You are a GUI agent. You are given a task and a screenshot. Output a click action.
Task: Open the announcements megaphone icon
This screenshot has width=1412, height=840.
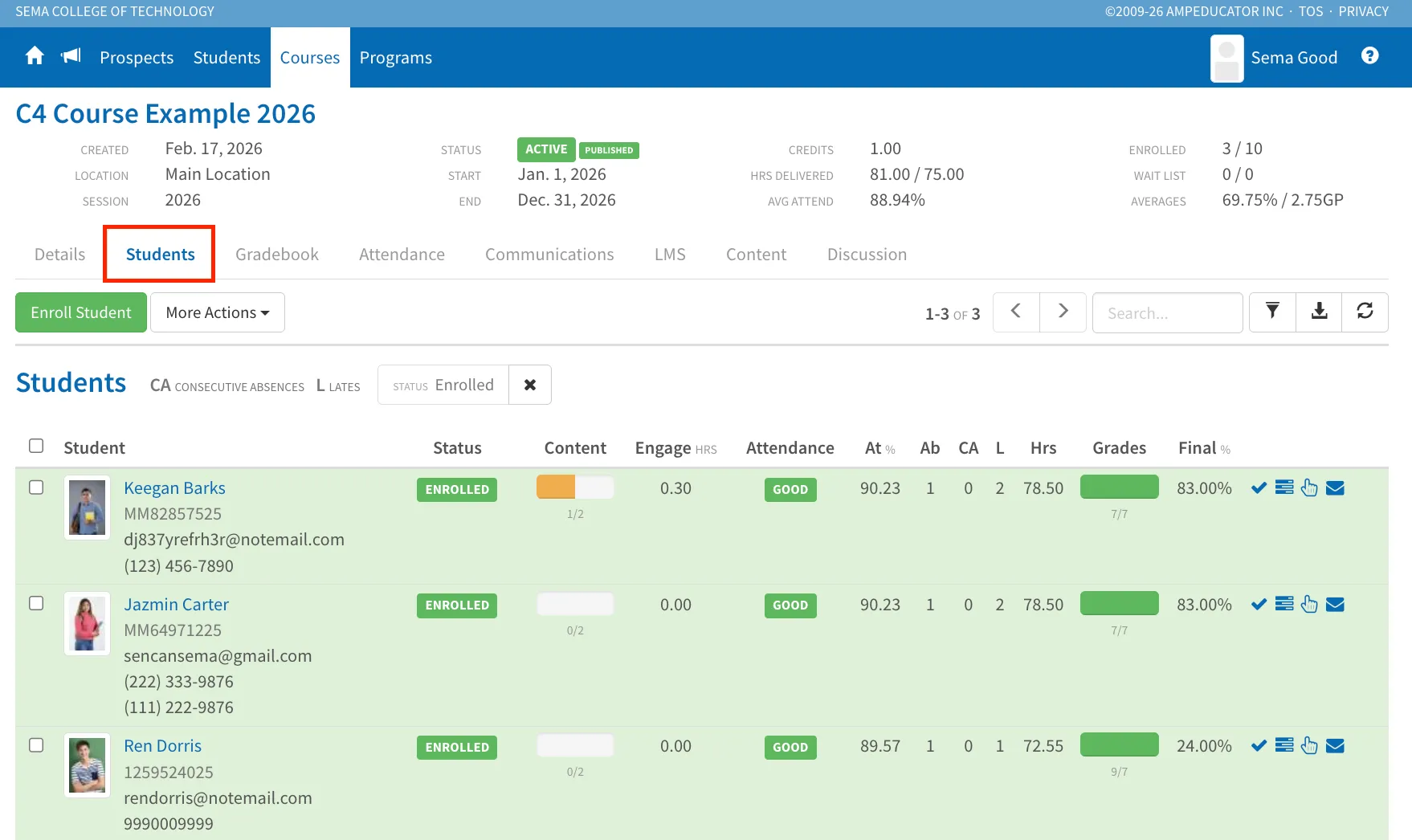[x=71, y=55]
